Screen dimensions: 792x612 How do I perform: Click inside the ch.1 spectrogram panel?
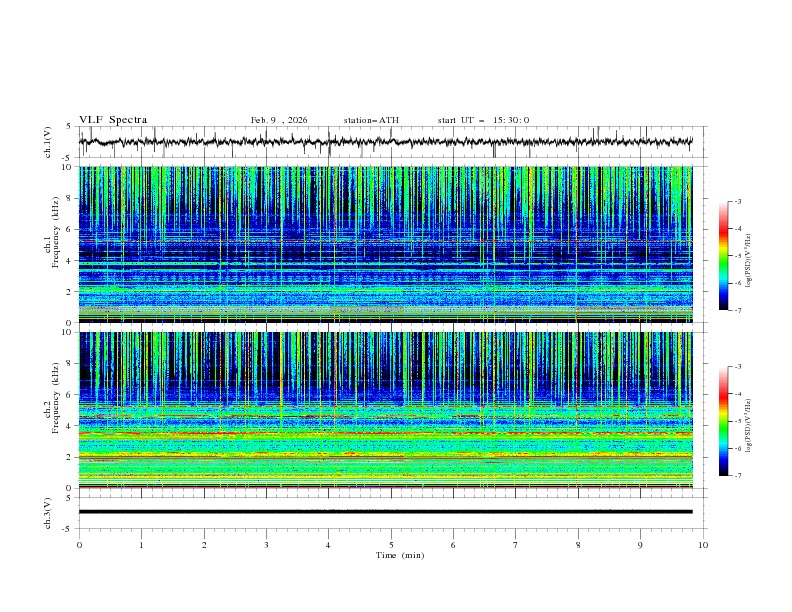click(x=385, y=244)
